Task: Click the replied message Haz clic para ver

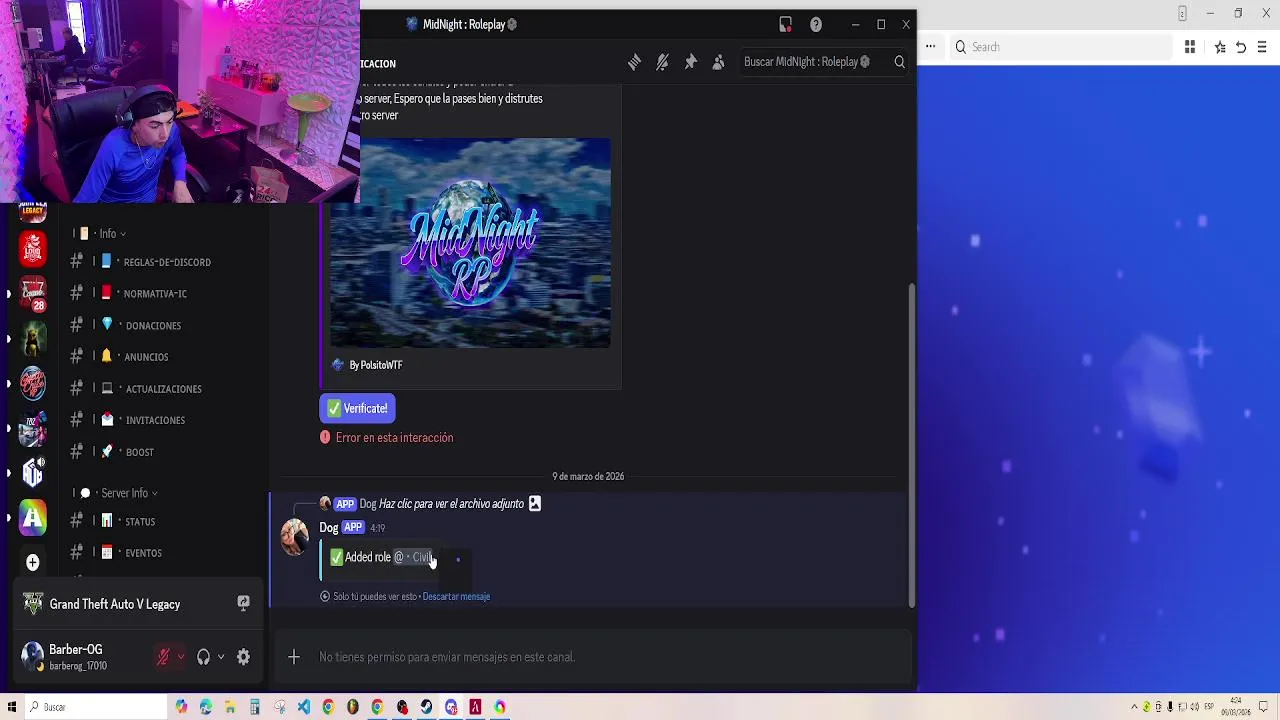Action: click(451, 503)
